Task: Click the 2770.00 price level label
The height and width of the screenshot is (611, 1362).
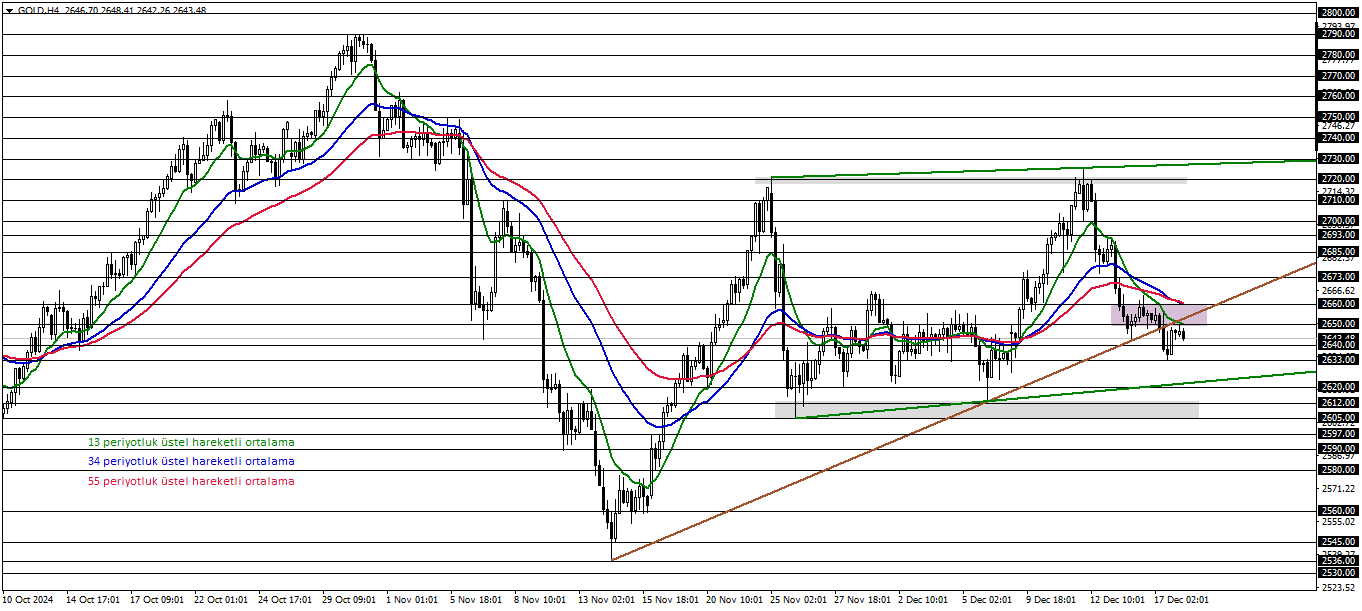Action: click(1338, 76)
